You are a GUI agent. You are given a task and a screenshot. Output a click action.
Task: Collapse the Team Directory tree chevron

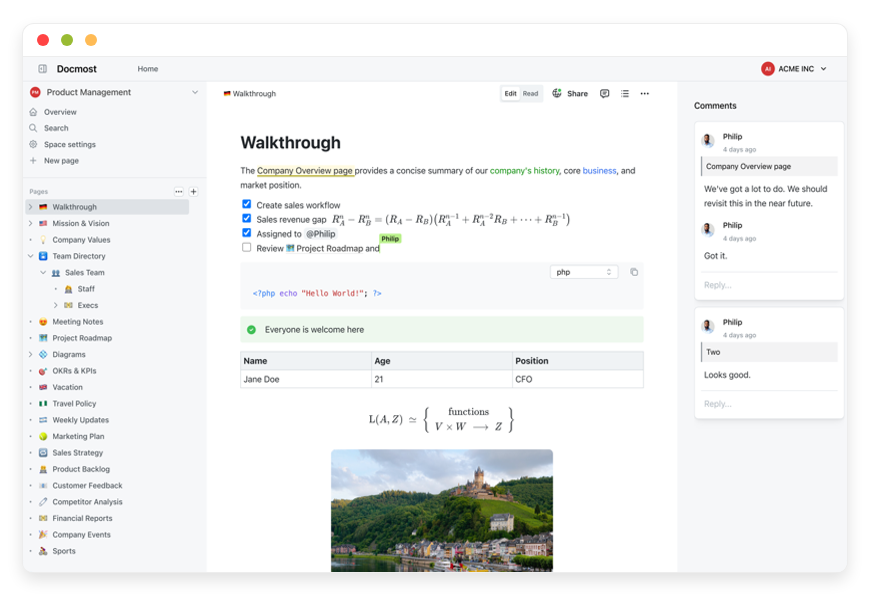tap(31, 256)
